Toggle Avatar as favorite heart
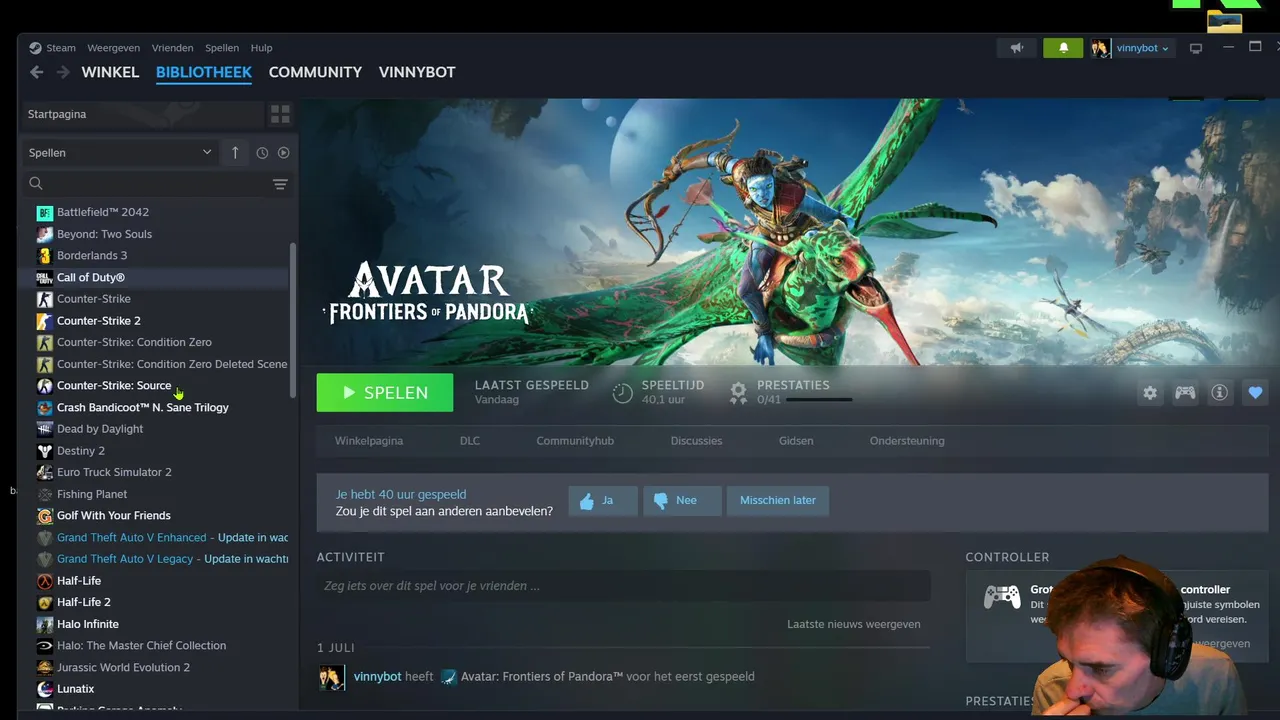1280x720 pixels. [1255, 393]
